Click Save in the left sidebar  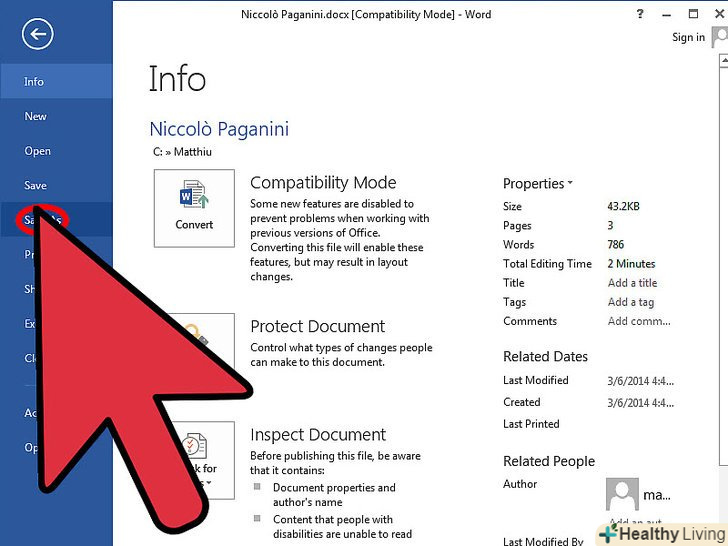(56, 185)
